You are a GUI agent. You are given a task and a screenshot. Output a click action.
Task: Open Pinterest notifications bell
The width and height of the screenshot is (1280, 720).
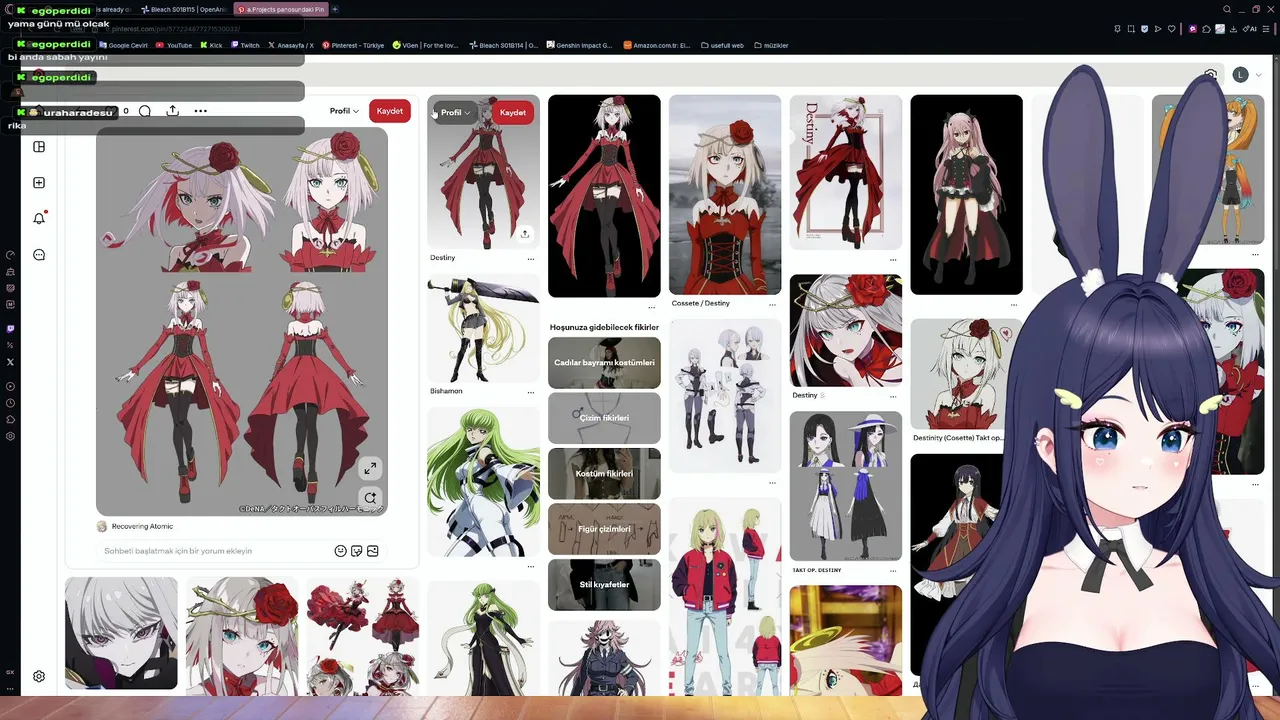point(39,218)
